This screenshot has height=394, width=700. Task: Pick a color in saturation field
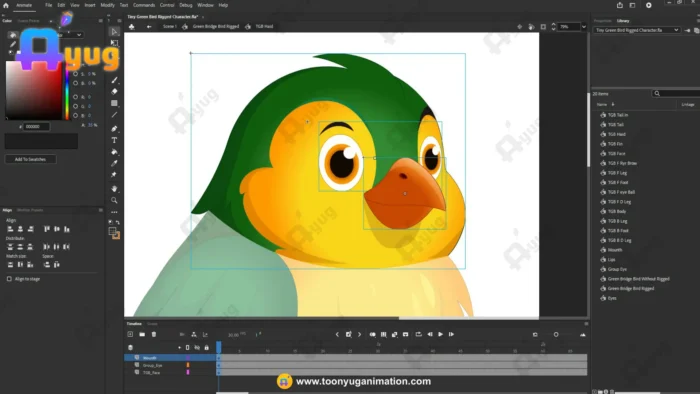[x=33, y=91]
